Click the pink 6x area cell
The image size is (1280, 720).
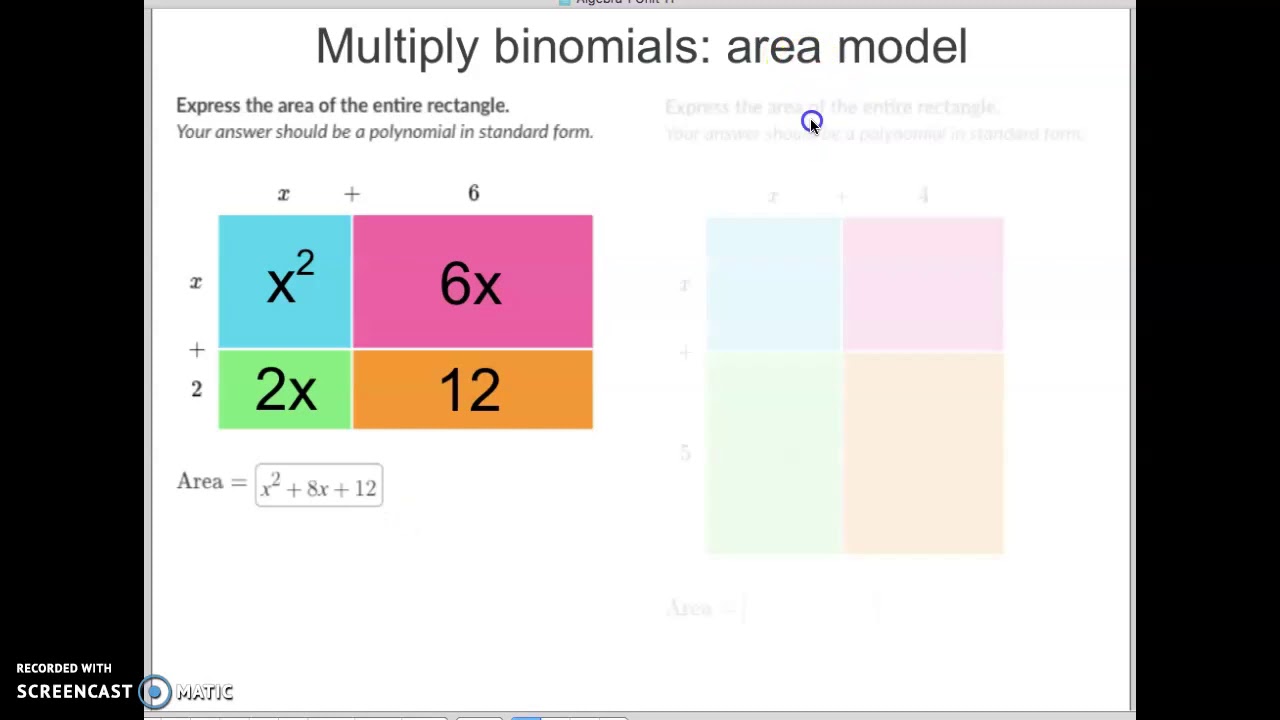pos(472,281)
